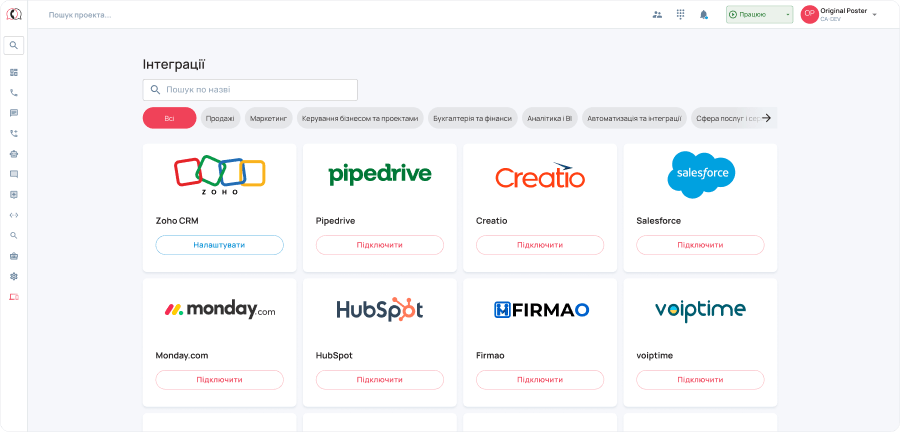
Task: Click the green play icon in the status selector
Action: point(733,14)
